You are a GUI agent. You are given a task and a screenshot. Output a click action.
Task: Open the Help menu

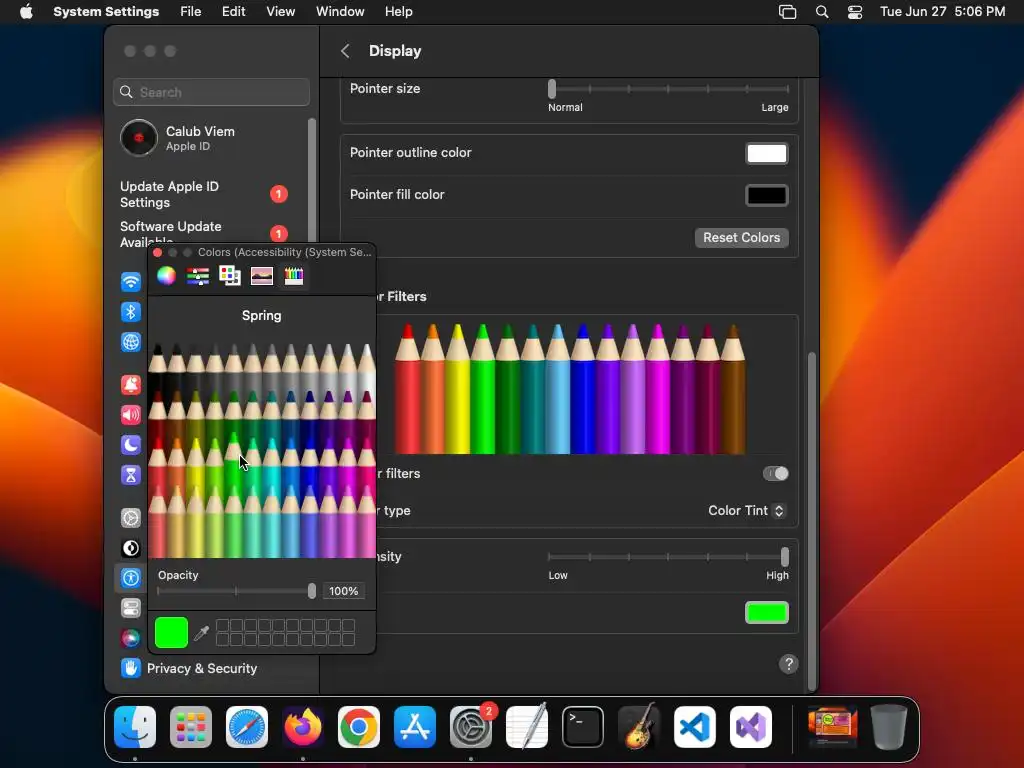(x=398, y=12)
